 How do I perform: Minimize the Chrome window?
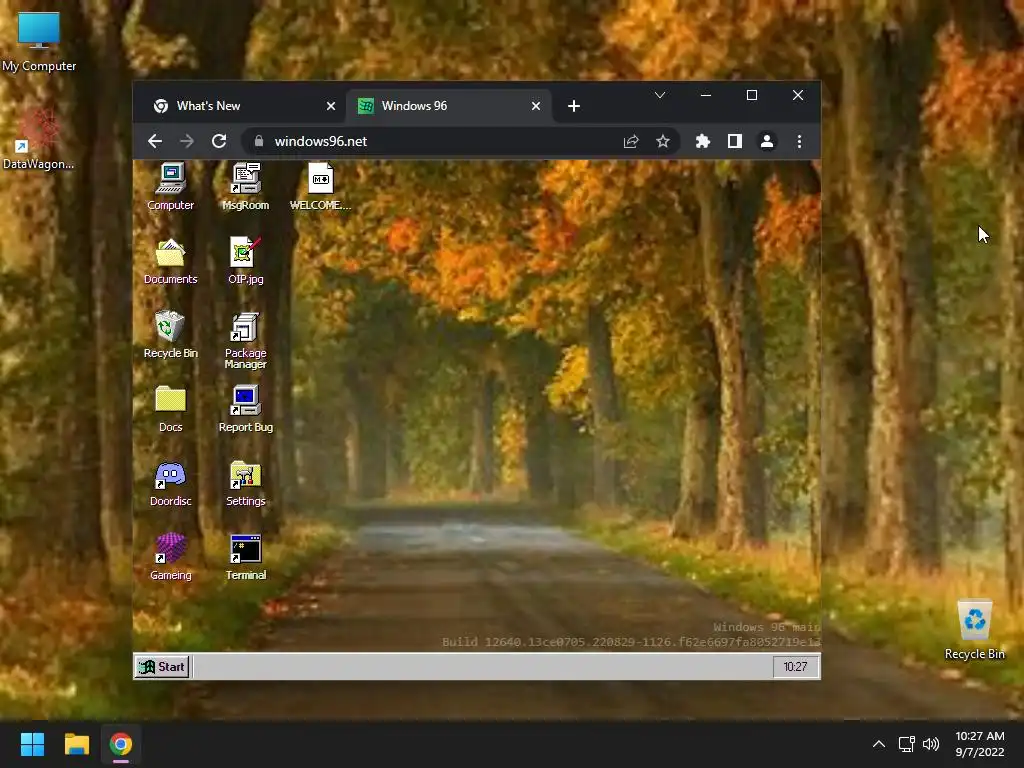pos(705,95)
